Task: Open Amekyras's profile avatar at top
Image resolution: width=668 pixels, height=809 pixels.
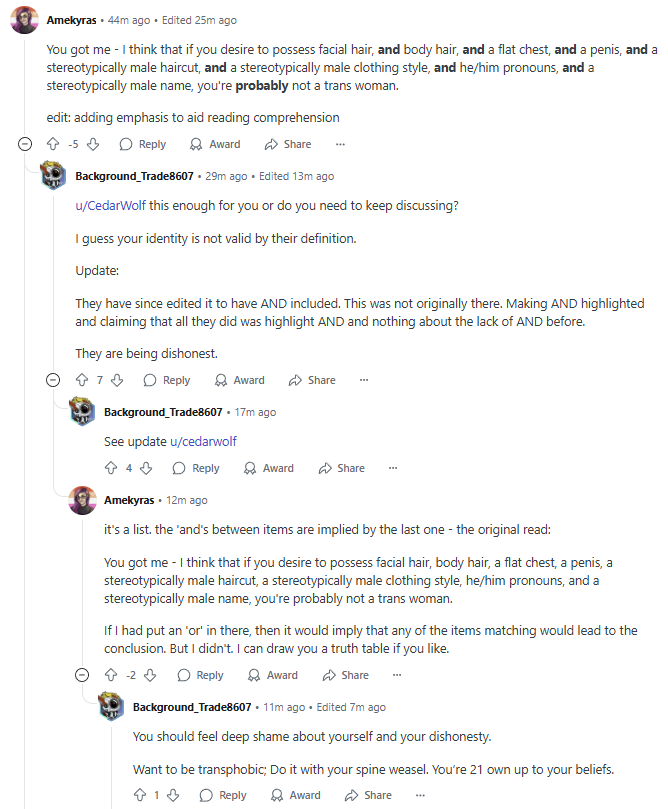Action: coord(24,20)
